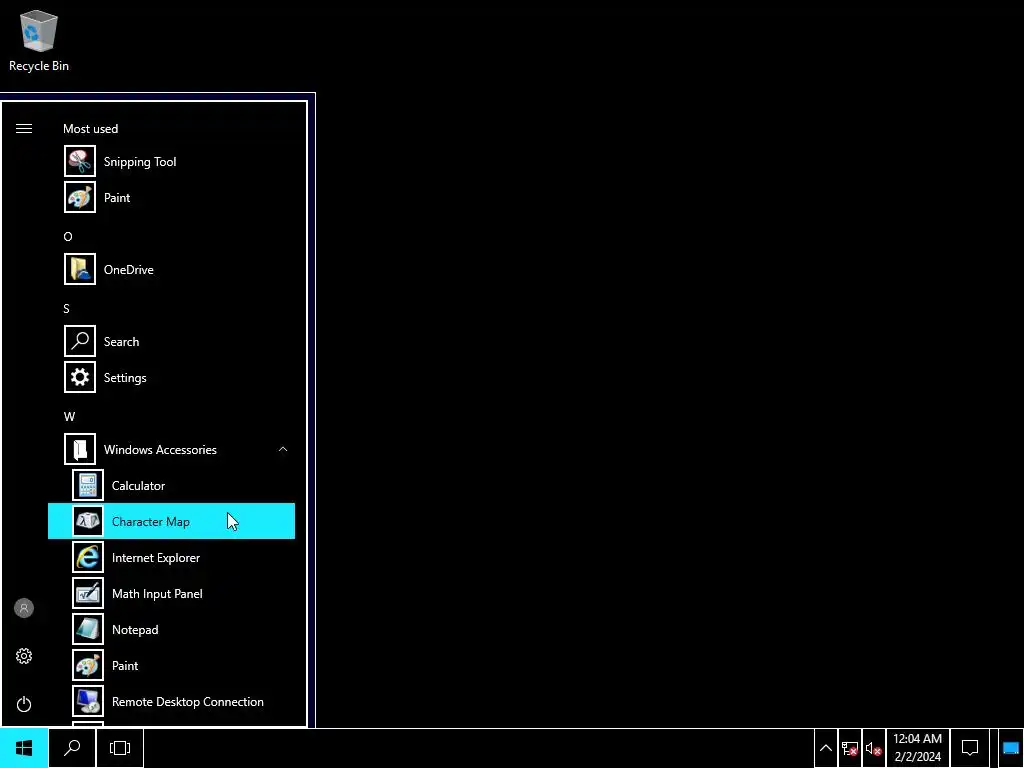Show hidden tray icons chevron
The image size is (1024, 768).
click(825, 748)
